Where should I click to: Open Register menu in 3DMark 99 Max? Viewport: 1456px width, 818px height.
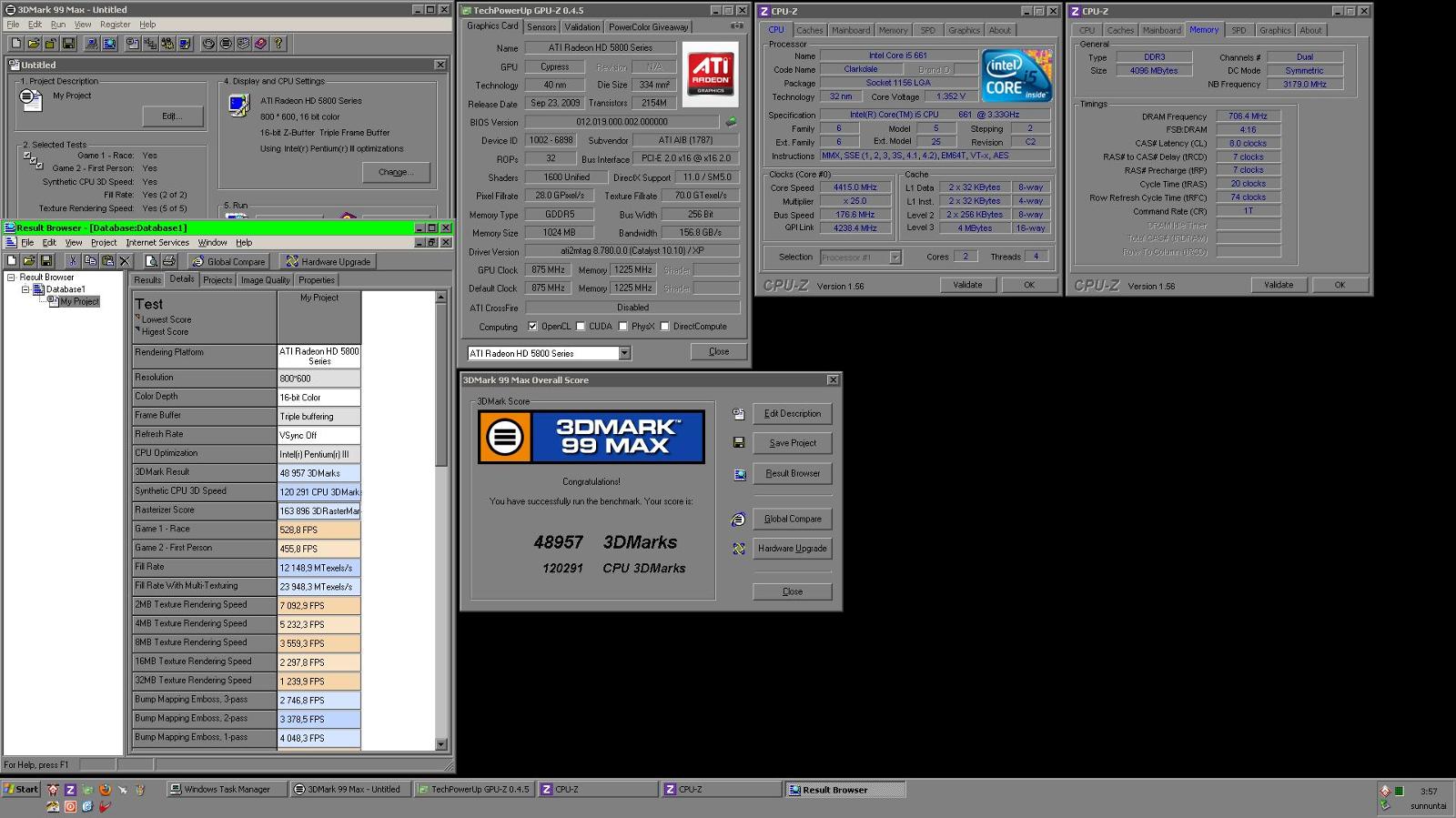tap(115, 25)
